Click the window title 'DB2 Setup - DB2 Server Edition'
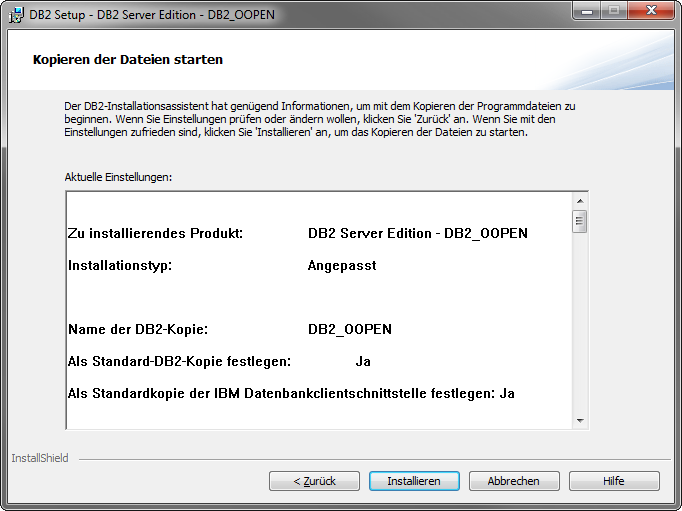 [152, 15]
